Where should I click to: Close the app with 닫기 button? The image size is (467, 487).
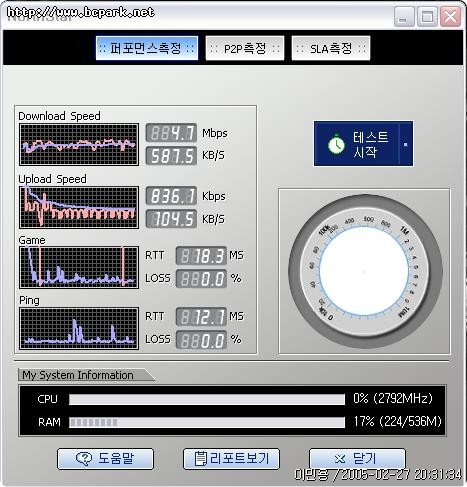click(x=357, y=459)
